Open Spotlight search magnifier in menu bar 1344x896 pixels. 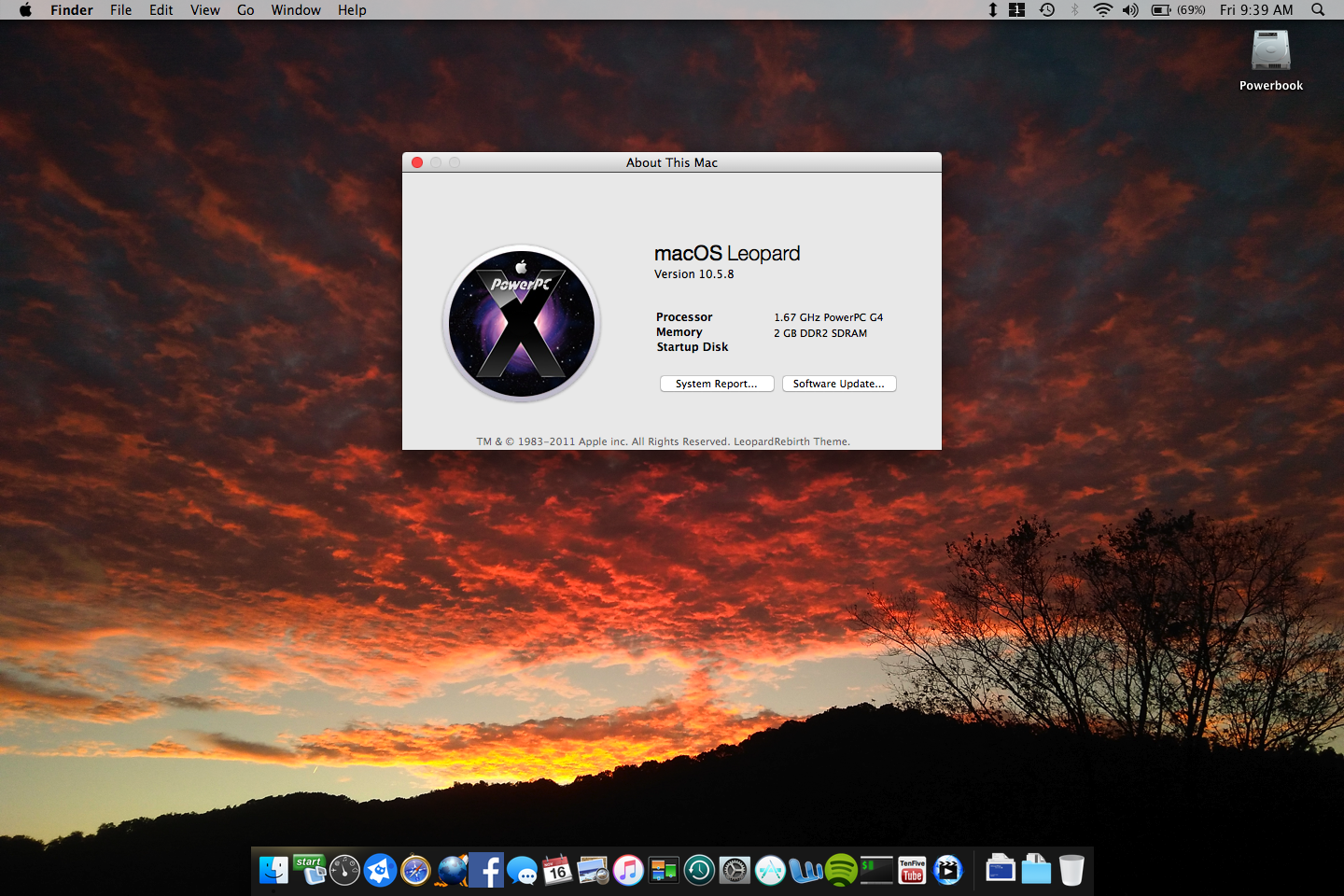pyautogui.click(x=1318, y=9)
